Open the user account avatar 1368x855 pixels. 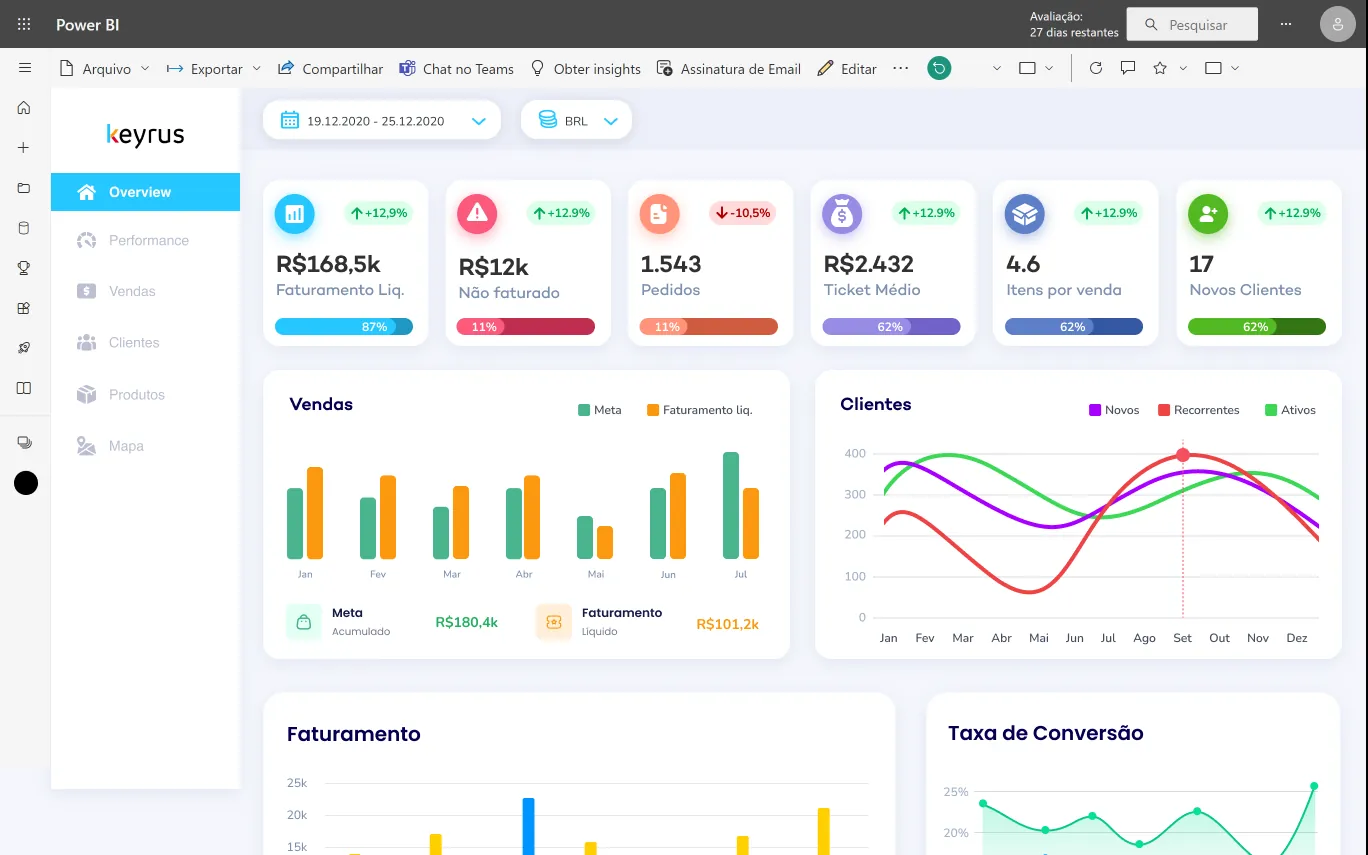[1338, 24]
